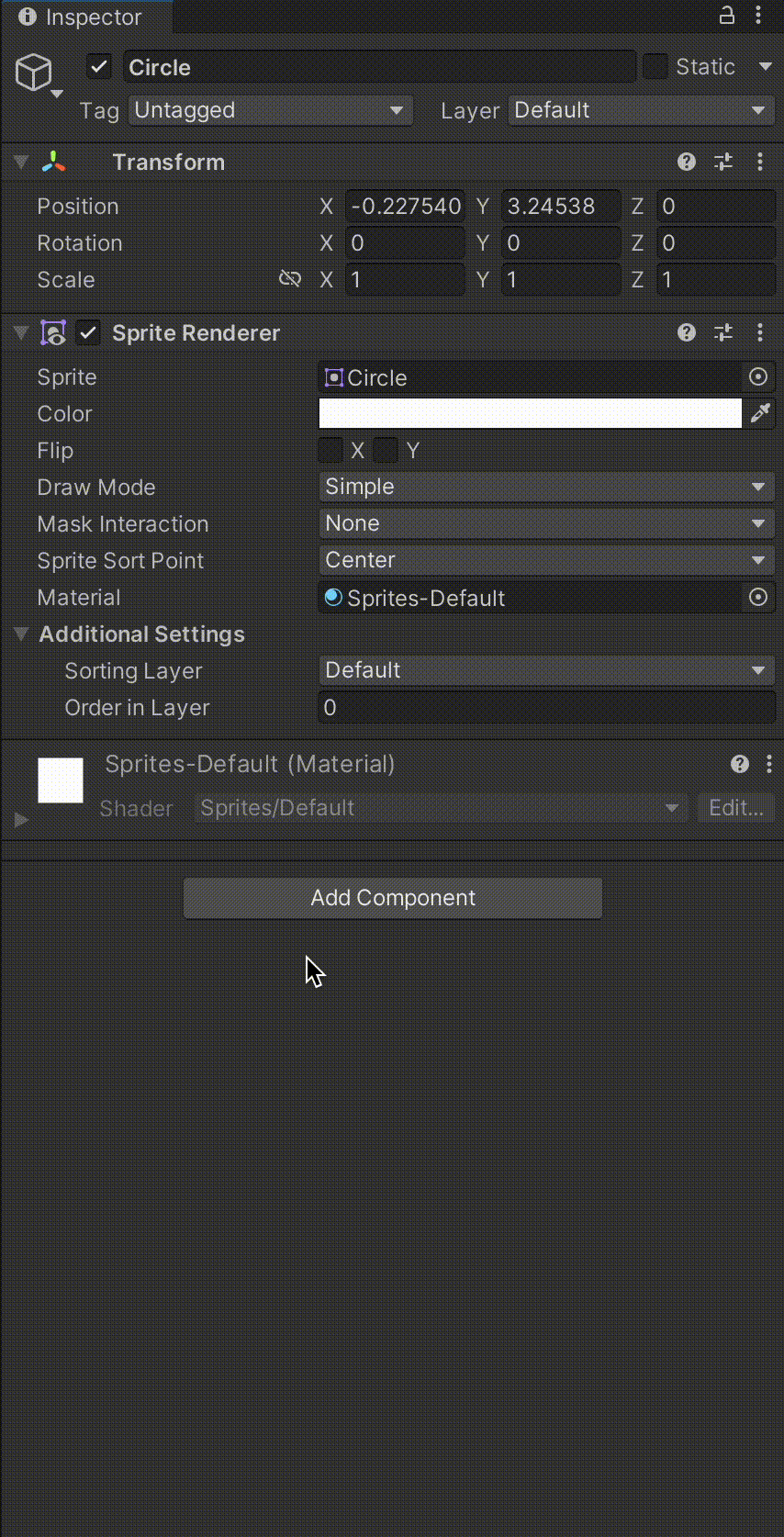Viewport: 784px width, 1537px height.
Task: Click the Sprite object picker circle
Action: coord(758,376)
